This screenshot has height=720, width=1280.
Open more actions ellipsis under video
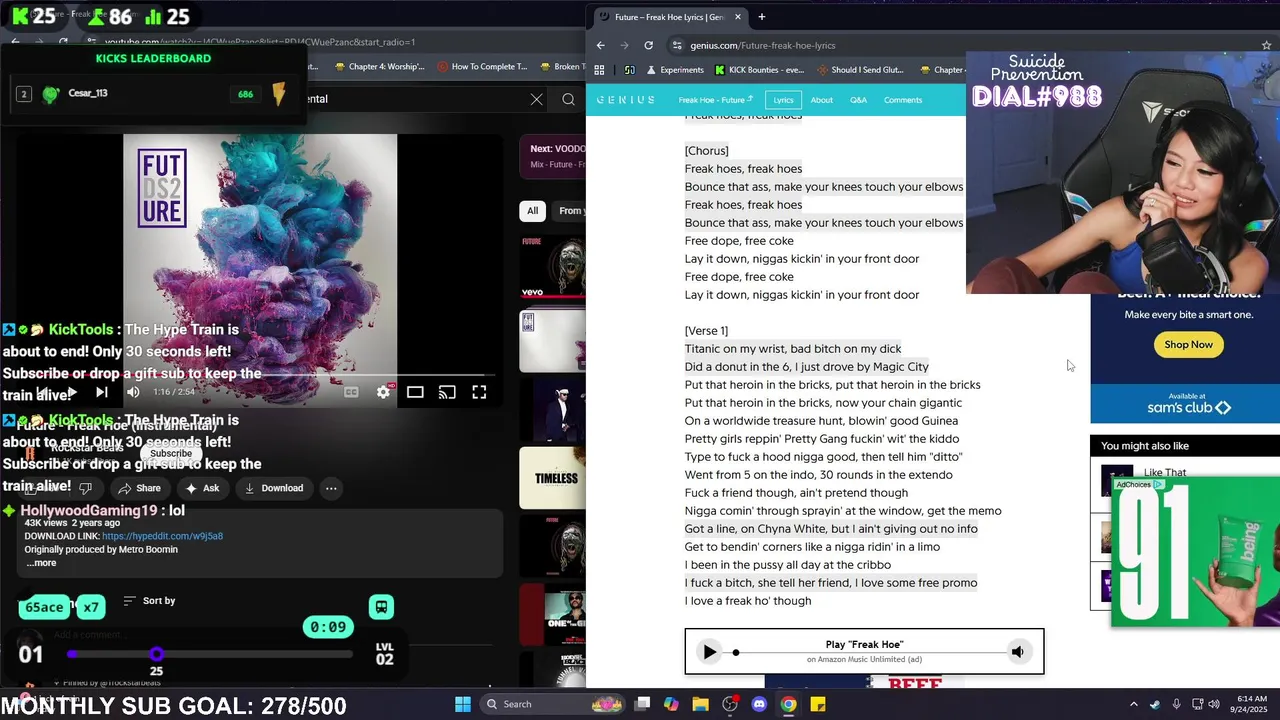click(331, 488)
